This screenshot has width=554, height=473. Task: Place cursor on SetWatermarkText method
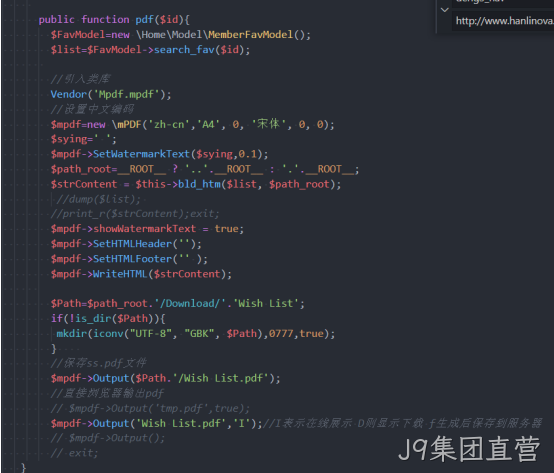142,154
